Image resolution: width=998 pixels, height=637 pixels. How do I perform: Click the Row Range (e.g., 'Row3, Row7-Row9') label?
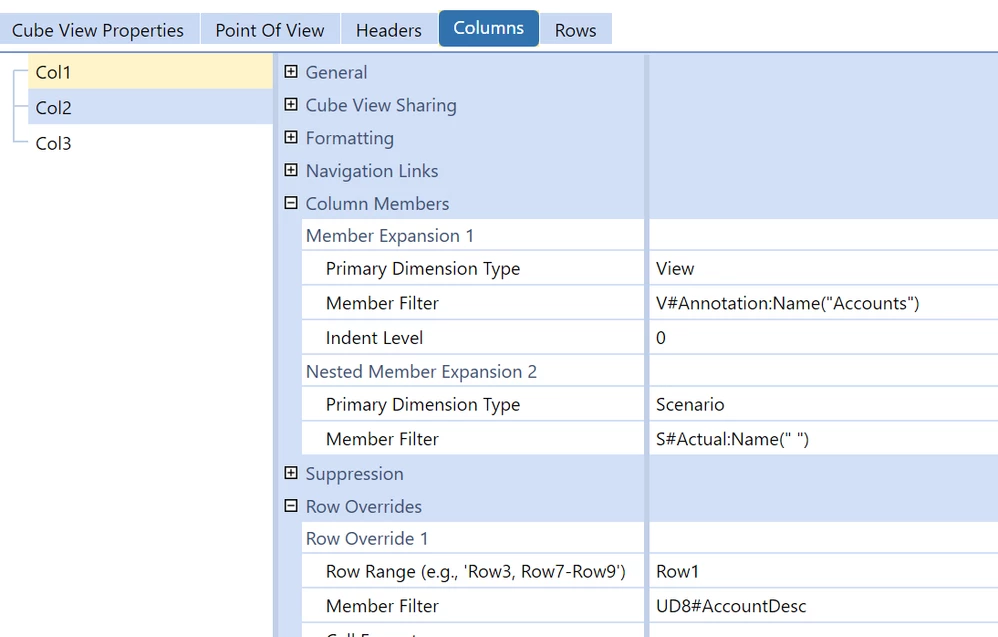[x=475, y=571]
